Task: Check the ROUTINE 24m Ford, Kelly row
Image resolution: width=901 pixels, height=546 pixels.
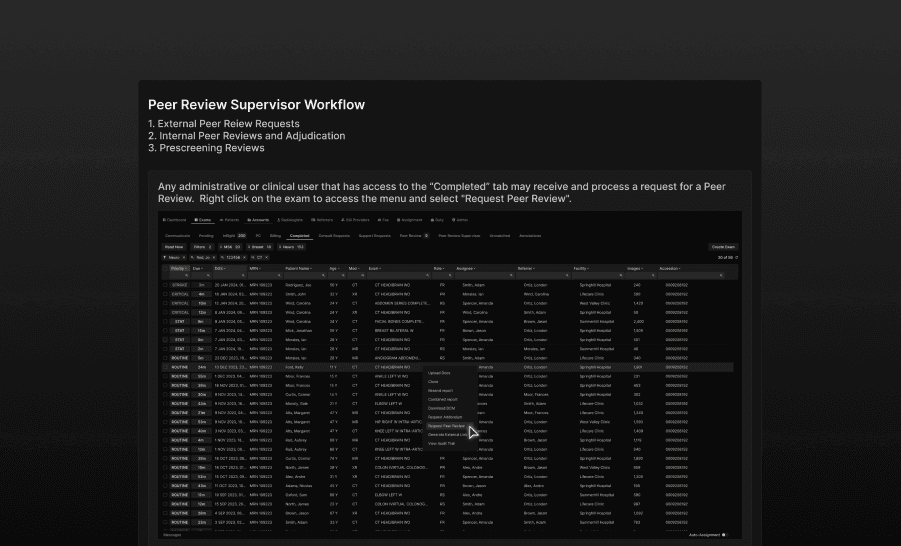Action: click(x=165, y=367)
